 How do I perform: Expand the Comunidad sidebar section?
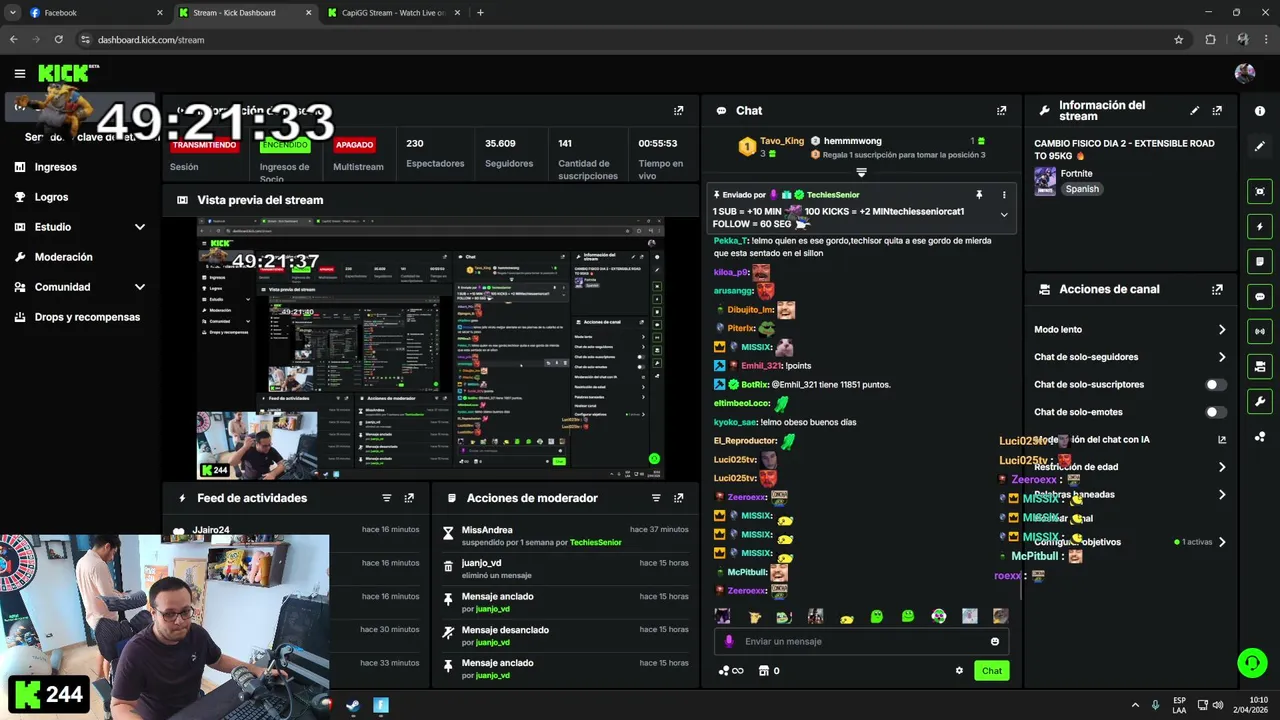point(140,287)
